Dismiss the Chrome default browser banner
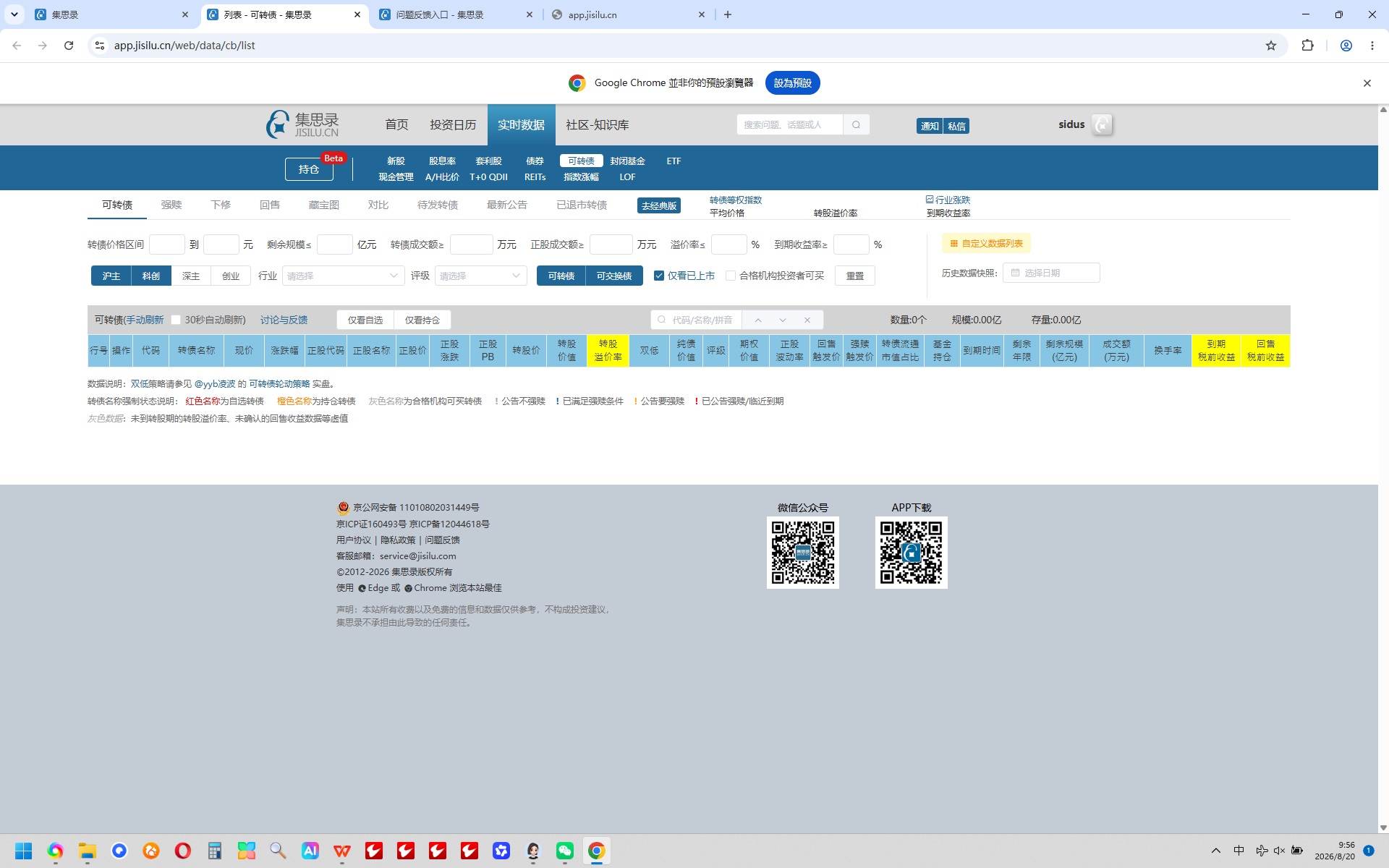The height and width of the screenshot is (868, 1389). point(1367,83)
